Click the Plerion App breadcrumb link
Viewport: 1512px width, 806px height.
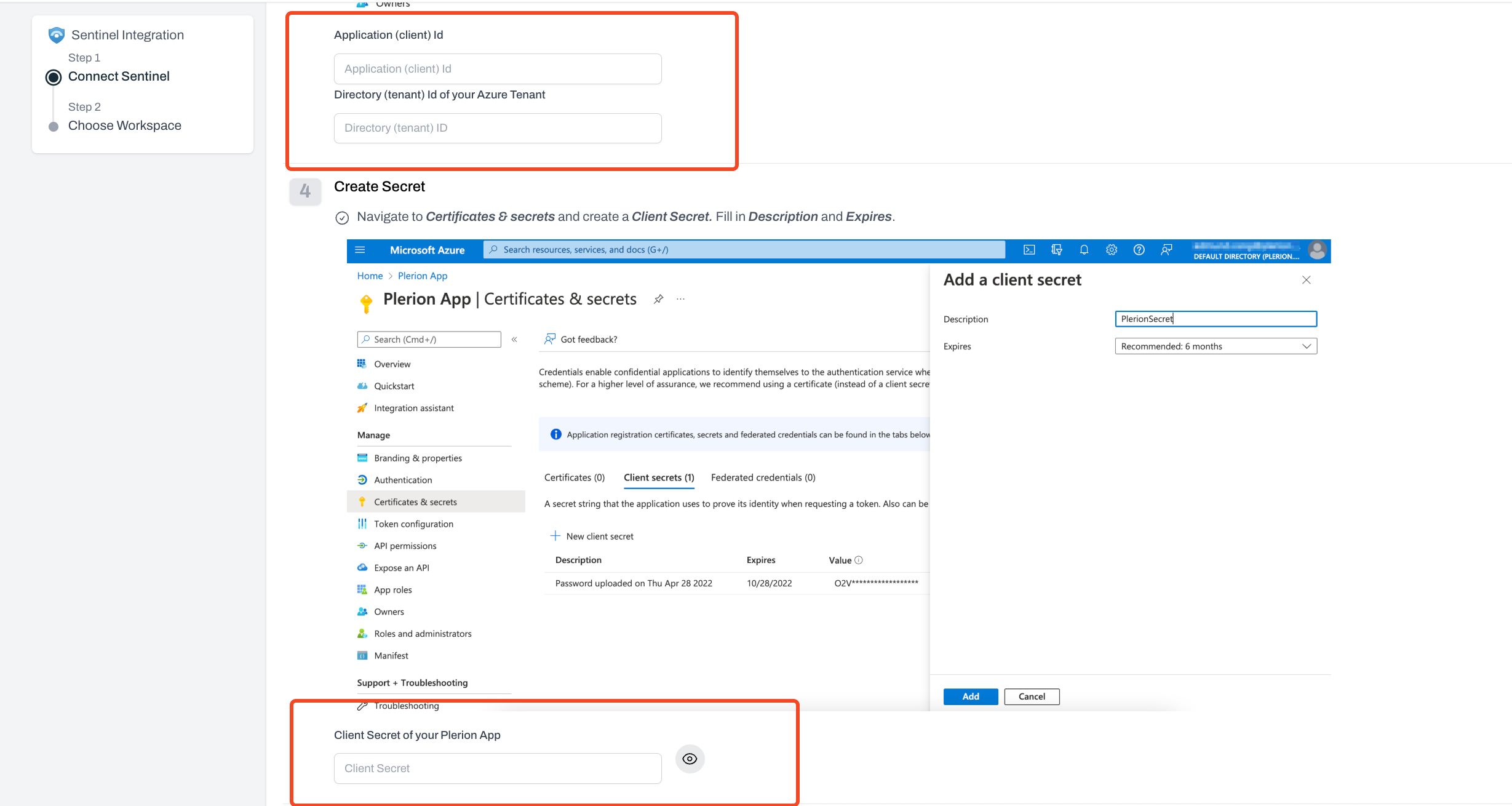[423, 276]
